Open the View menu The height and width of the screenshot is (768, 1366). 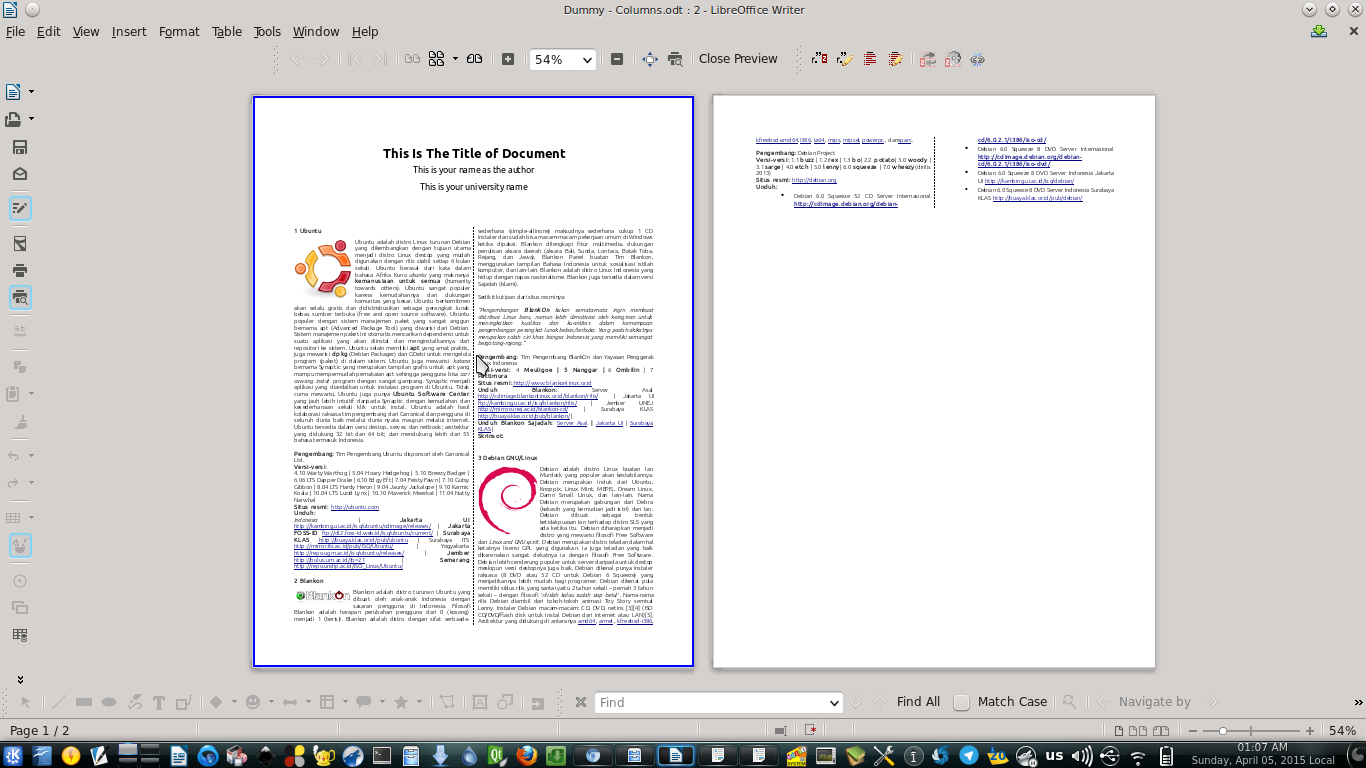pos(86,31)
